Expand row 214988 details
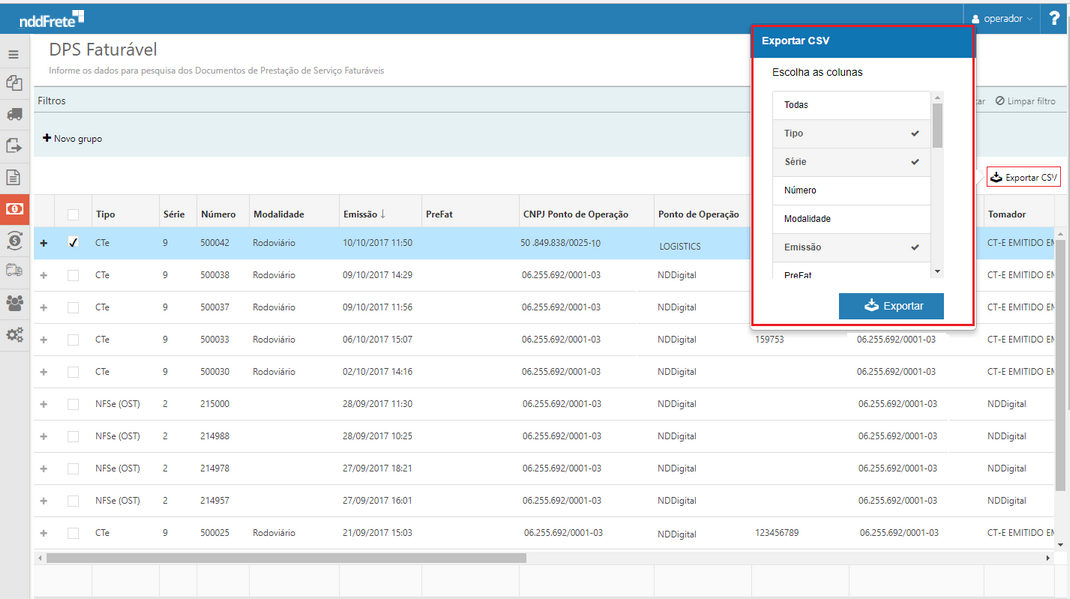The height and width of the screenshot is (599, 1070). point(43,437)
